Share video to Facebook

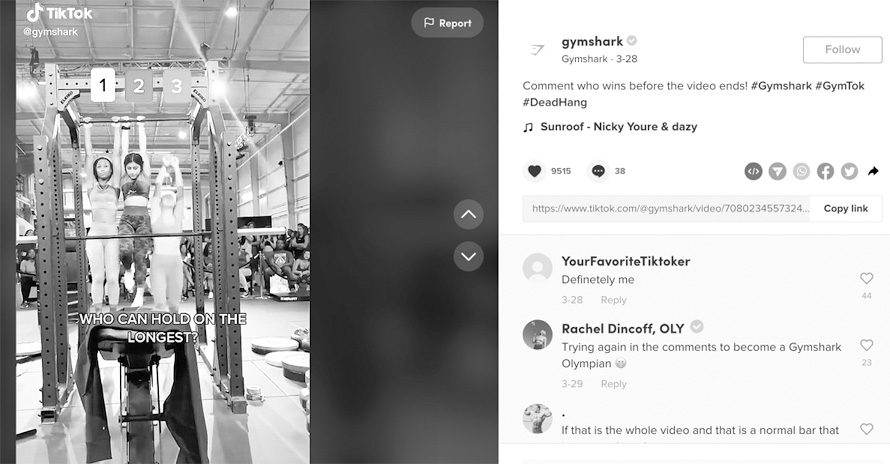[x=825, y=171]
